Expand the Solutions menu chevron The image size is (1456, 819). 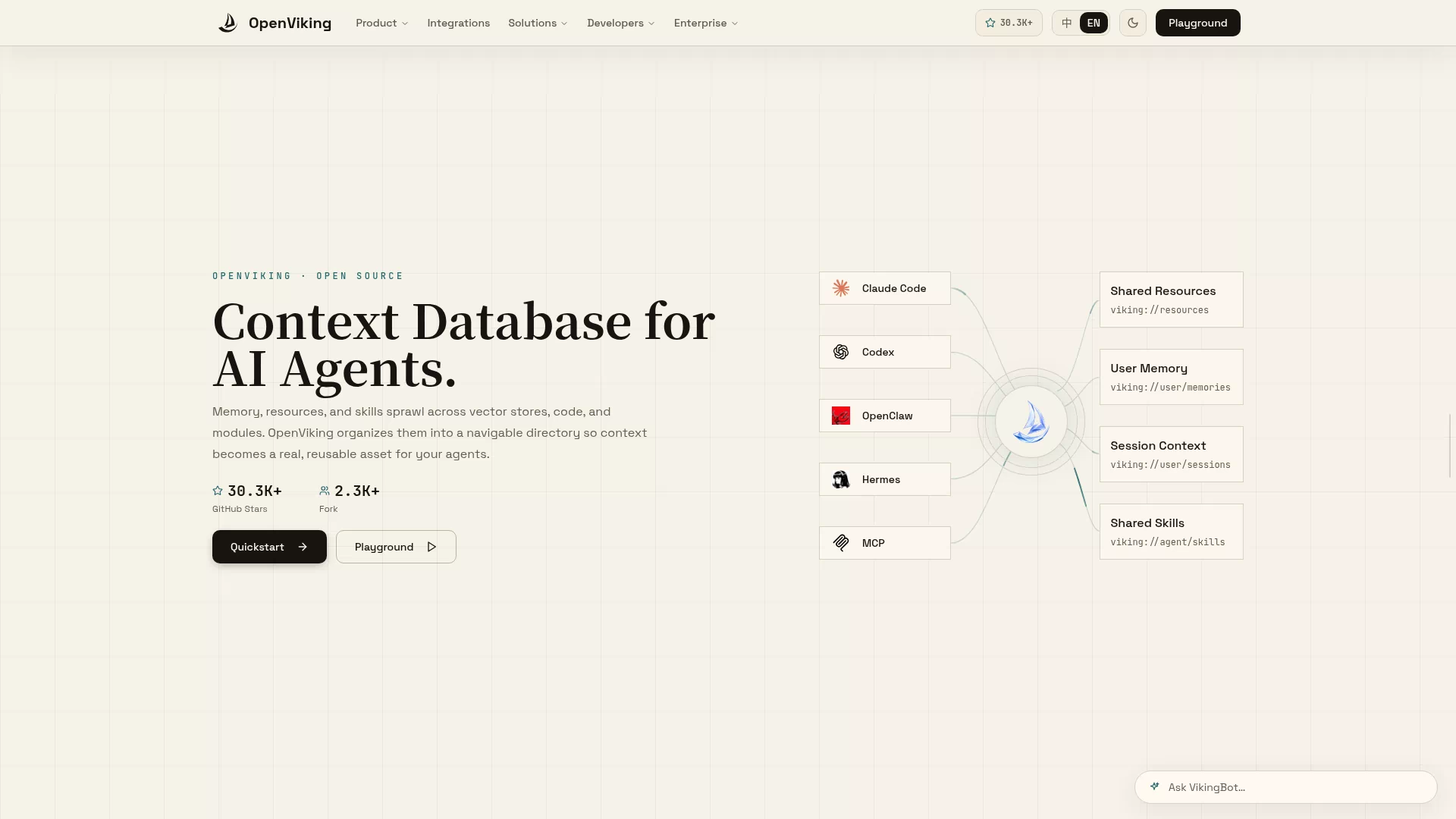[x=564, y=24]
